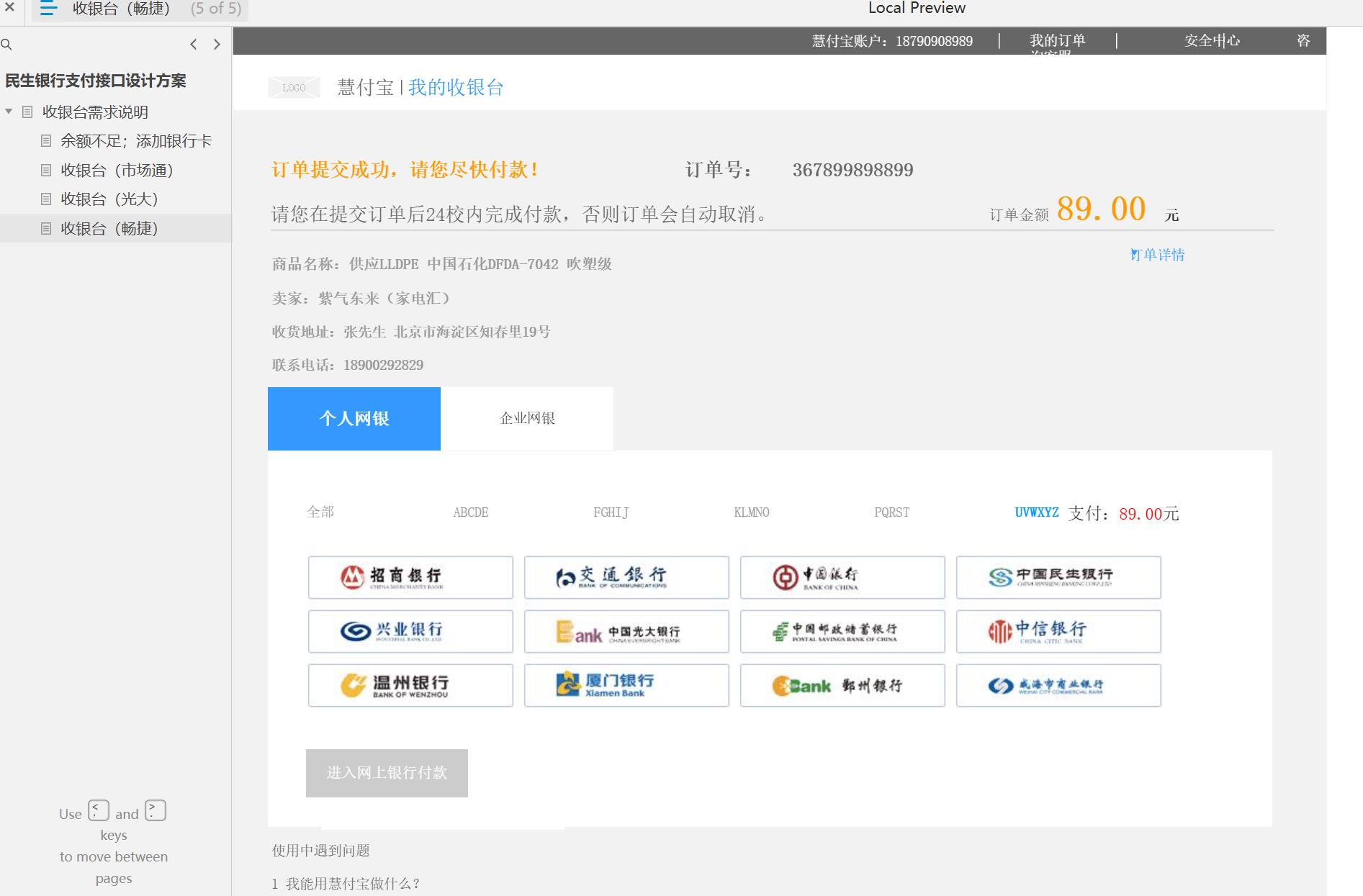Click the 民生银行支付接口设计方案 project title
This screenshot has height=896, width=1363.
coord(96,81)
